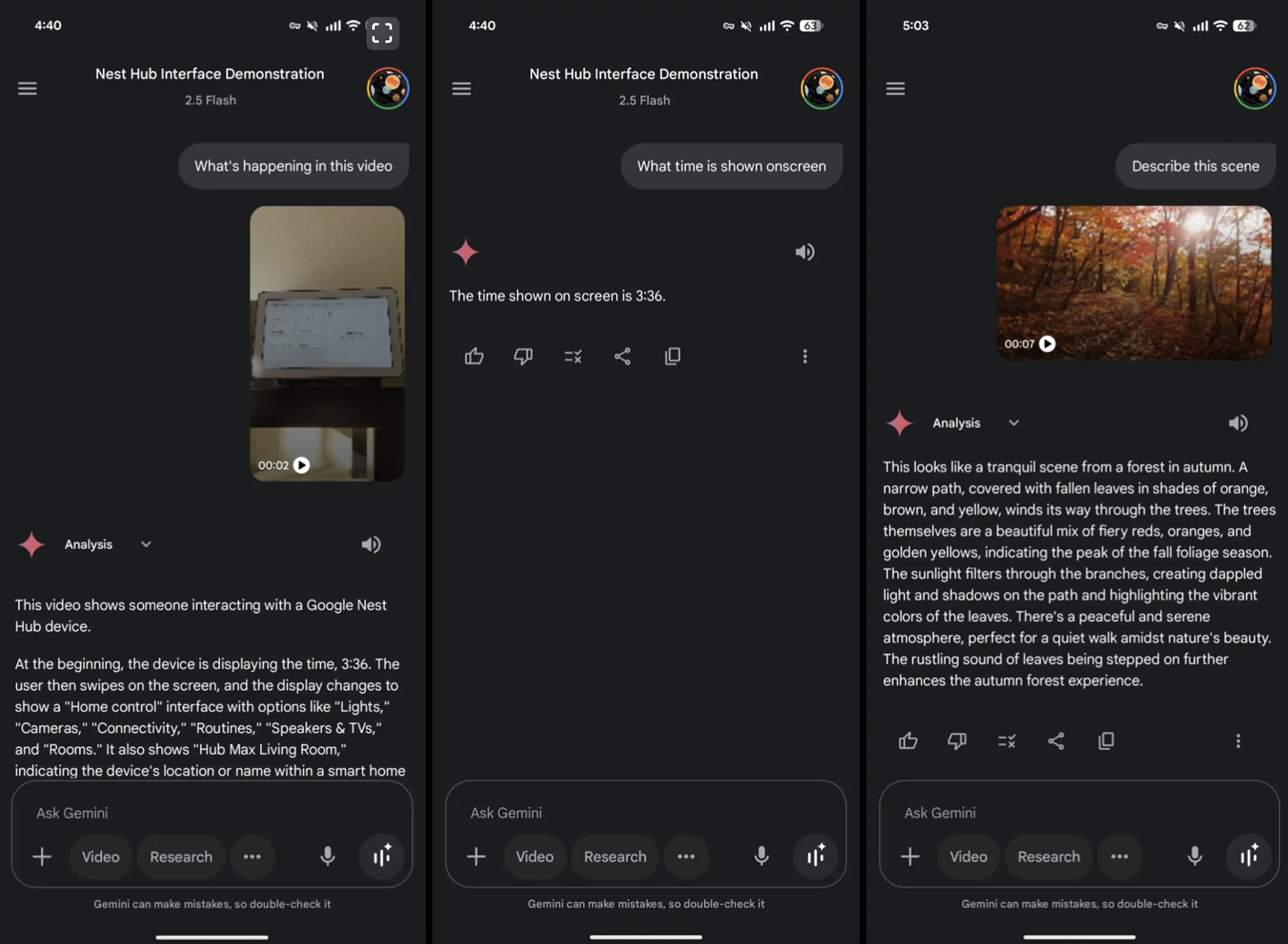This screenshot has width=1288, height=944.
Task: Expand Analysis chevron under the Nest Hub video
Action: (146, 544)
